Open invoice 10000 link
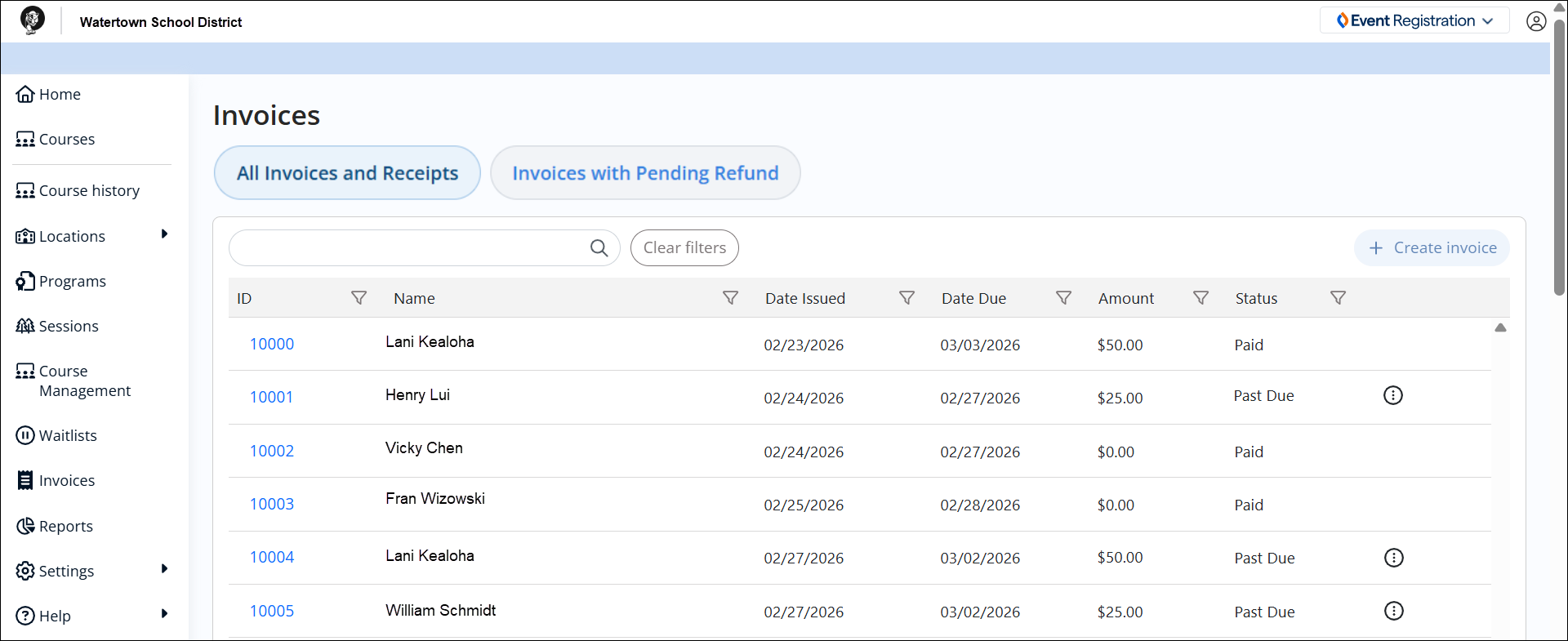 tap(272, 345)
